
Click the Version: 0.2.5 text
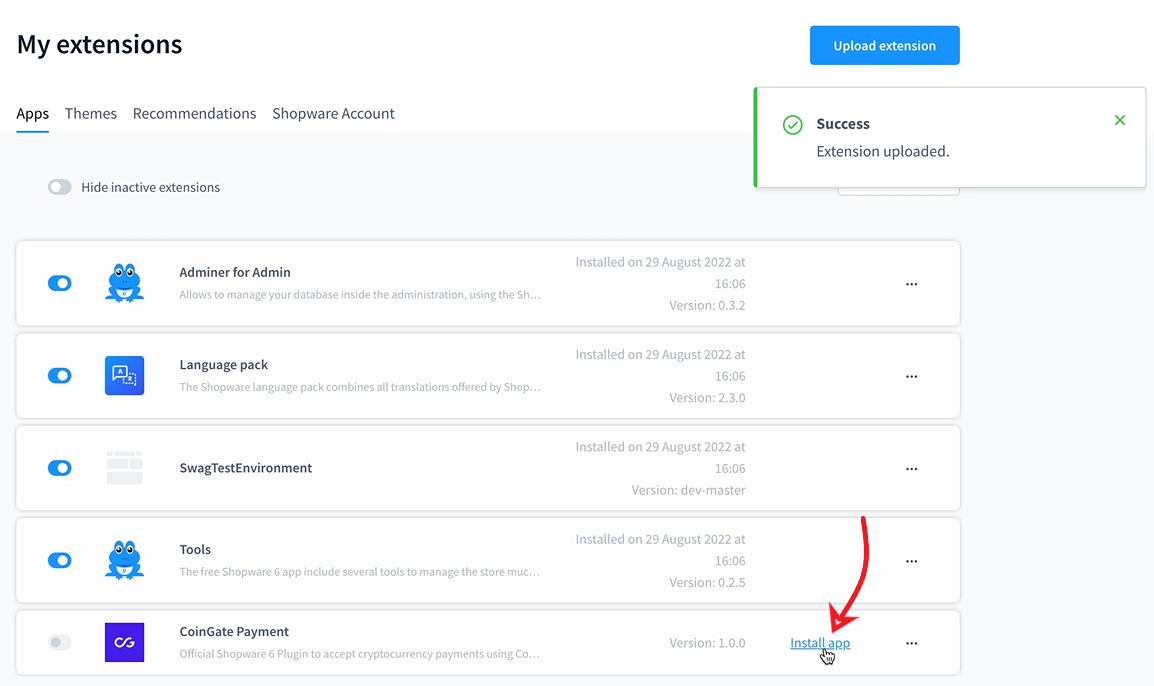(707, 582)
